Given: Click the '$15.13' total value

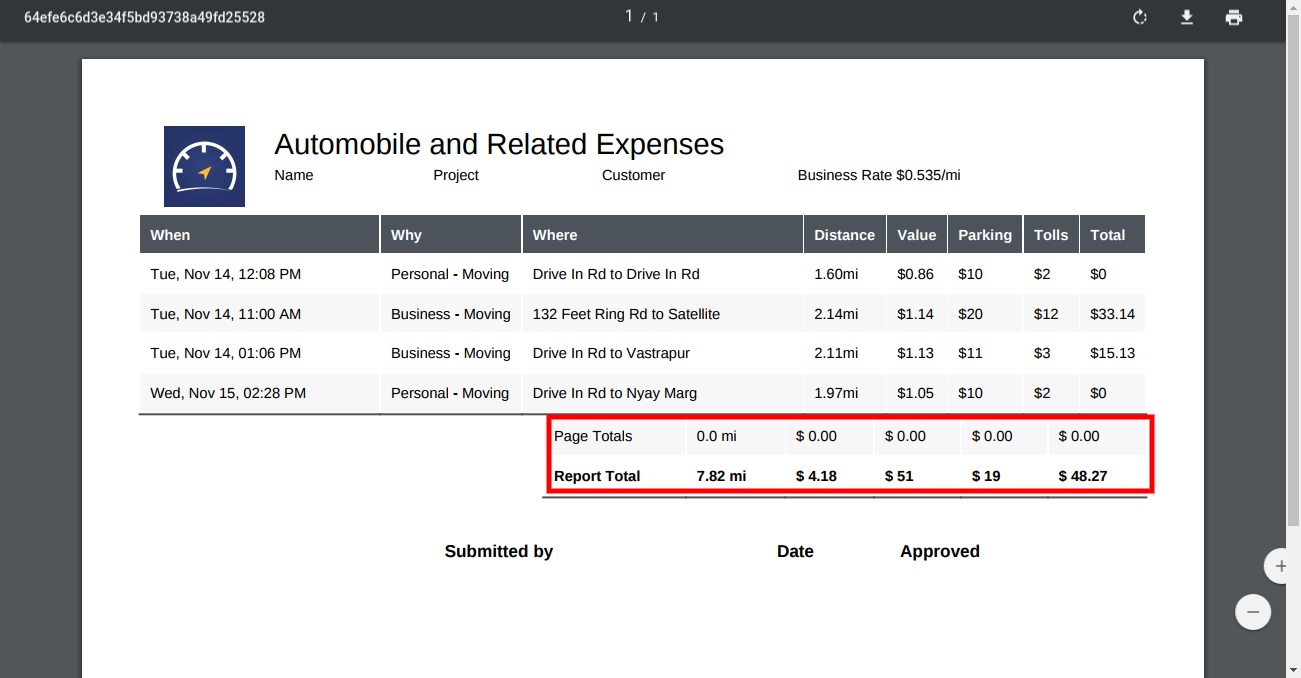Looking at the screenshot, I should 1113,353.
